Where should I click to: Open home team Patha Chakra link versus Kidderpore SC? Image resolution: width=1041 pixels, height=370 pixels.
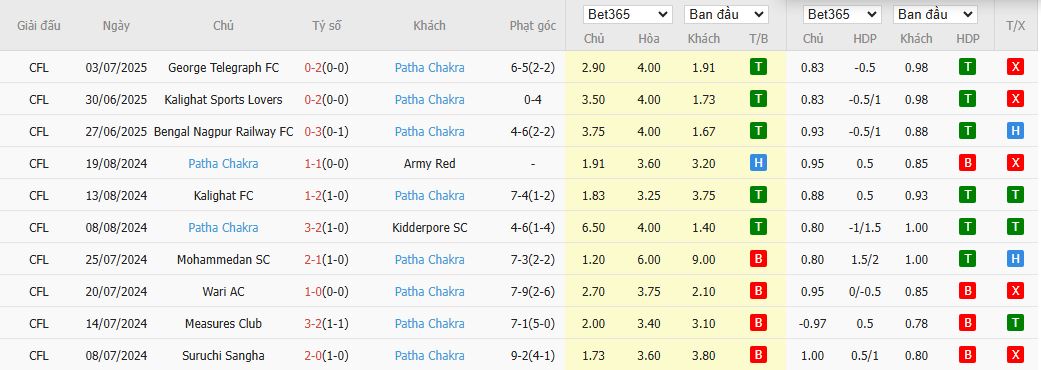[x=223, y=227]
